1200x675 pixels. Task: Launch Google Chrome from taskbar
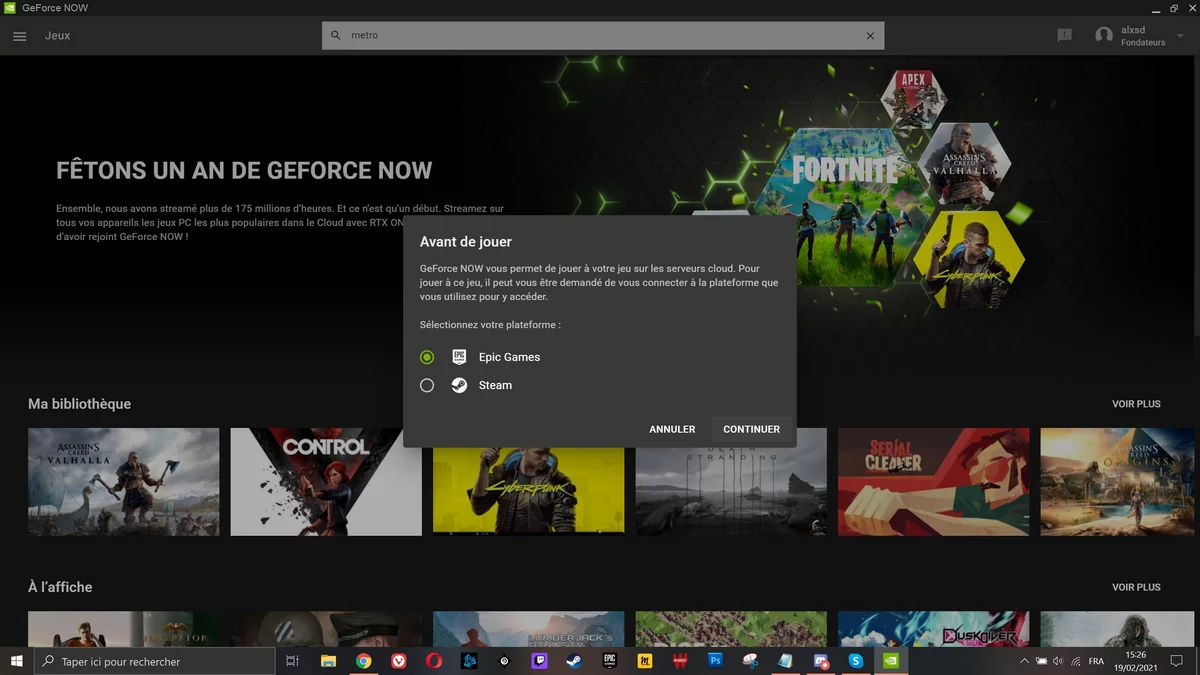click(x=364, y=661)
